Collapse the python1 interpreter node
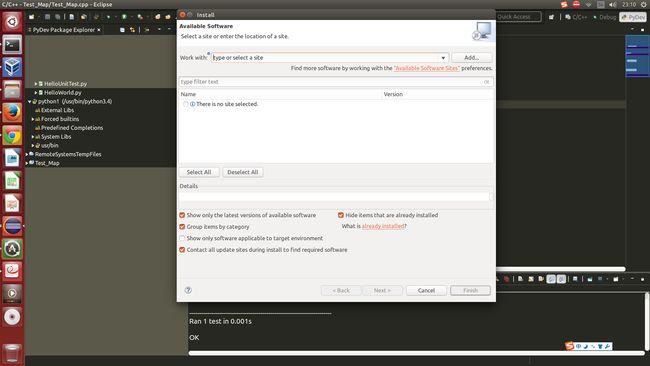This screenshot has width=650, height=366. (x=29, y=102)
